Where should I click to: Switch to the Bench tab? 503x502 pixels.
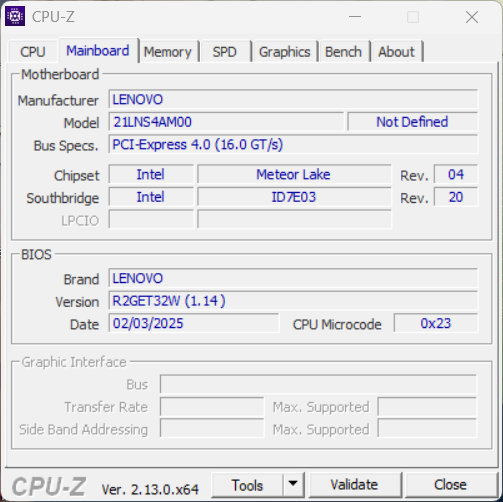pos(343,52)
